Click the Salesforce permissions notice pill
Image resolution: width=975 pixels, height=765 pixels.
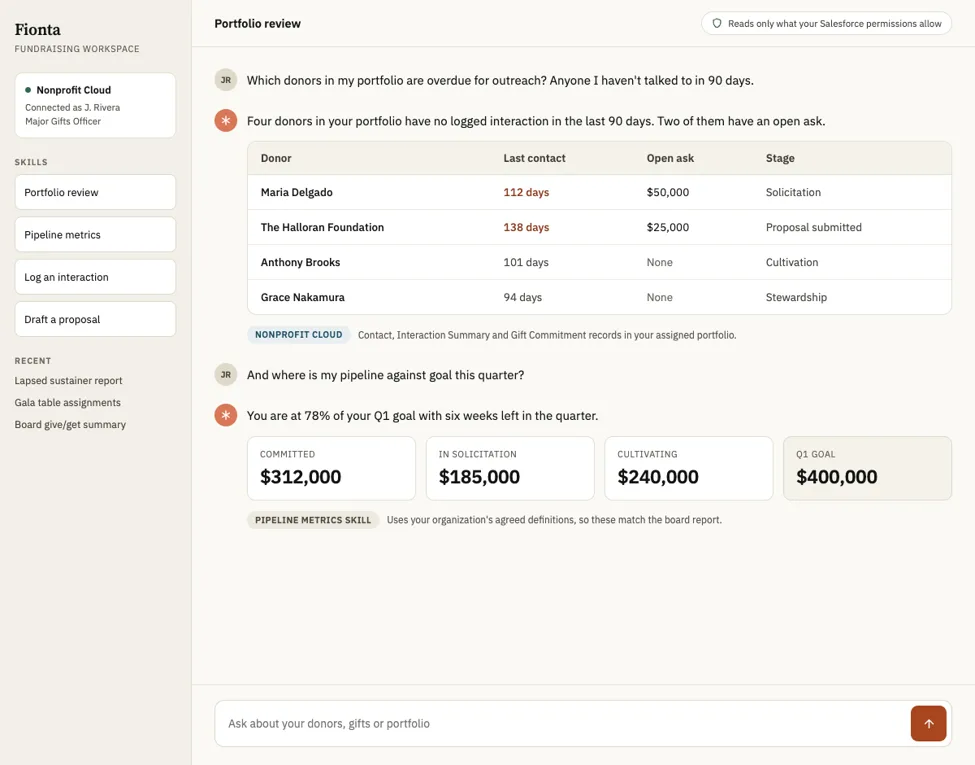(826, 24)
